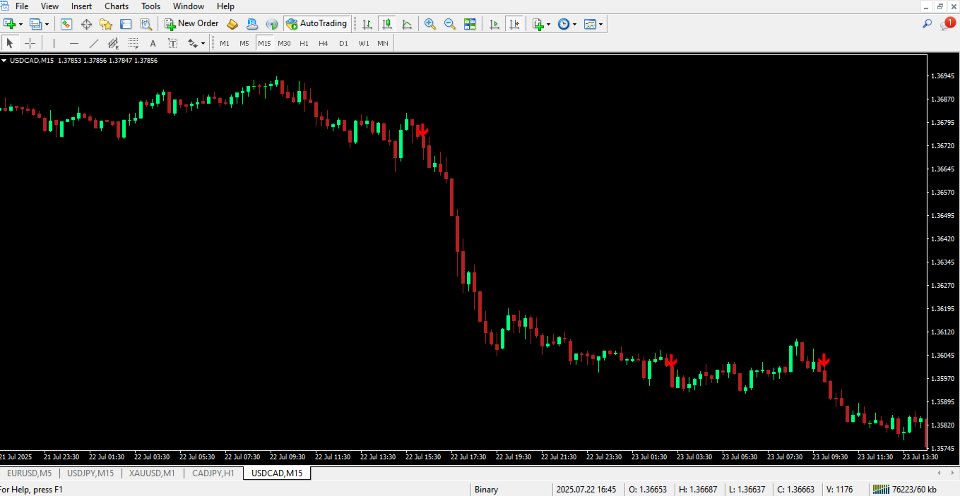Open the Help menu
This screenshot has width=960, height=496.
225,6
